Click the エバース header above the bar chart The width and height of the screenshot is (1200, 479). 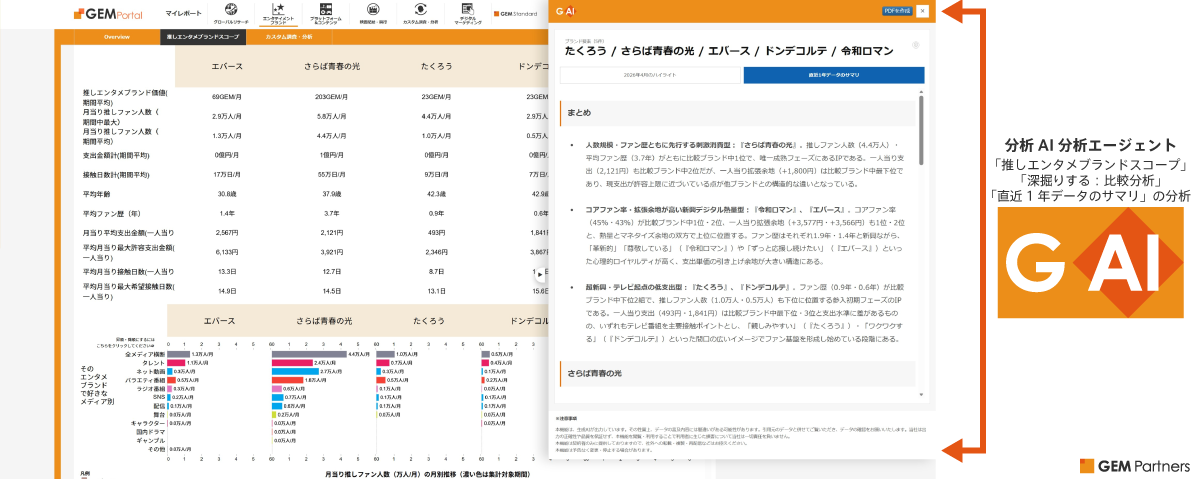(219, 321)
